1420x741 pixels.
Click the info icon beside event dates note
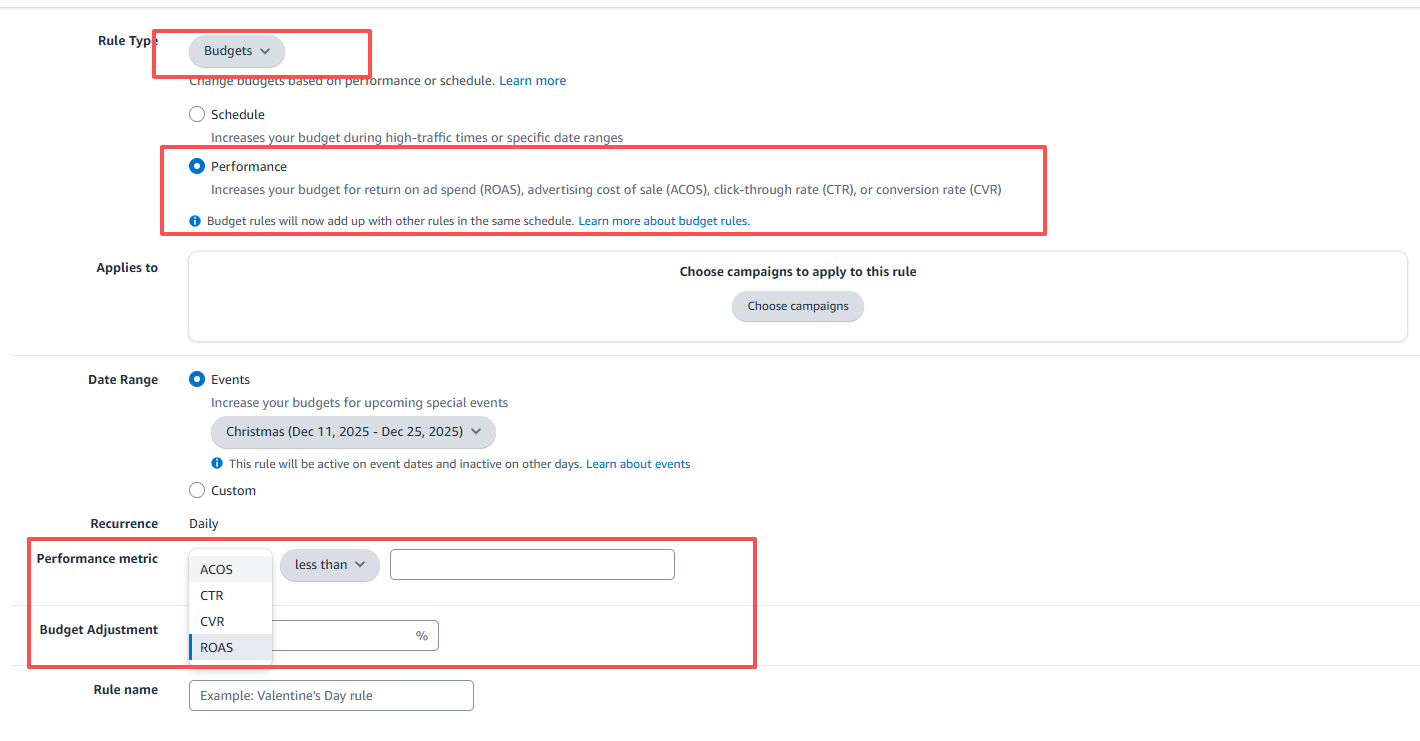point(217,464)
